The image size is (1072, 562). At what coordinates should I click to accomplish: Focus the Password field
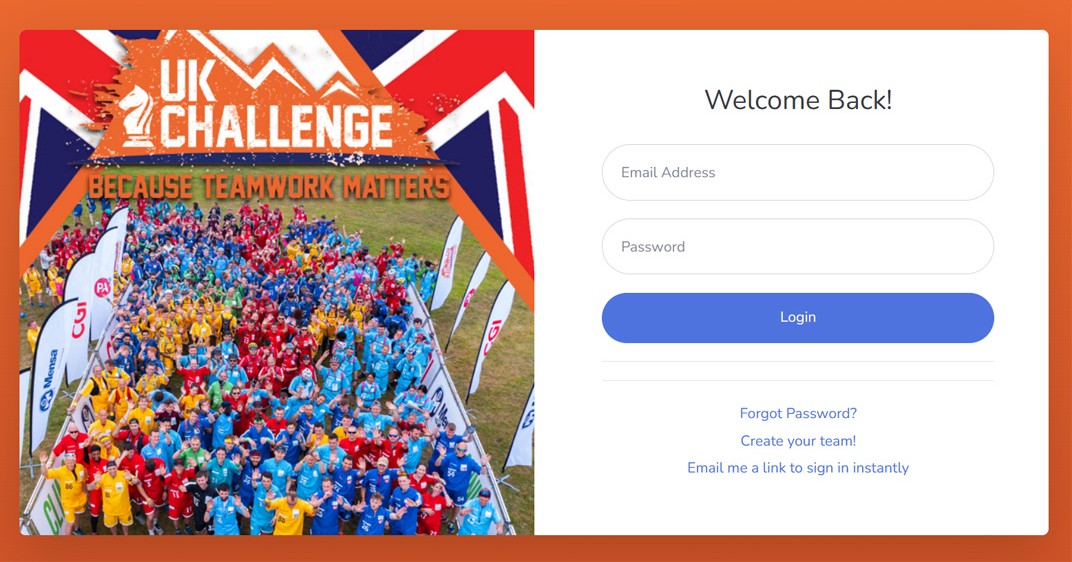797,247
